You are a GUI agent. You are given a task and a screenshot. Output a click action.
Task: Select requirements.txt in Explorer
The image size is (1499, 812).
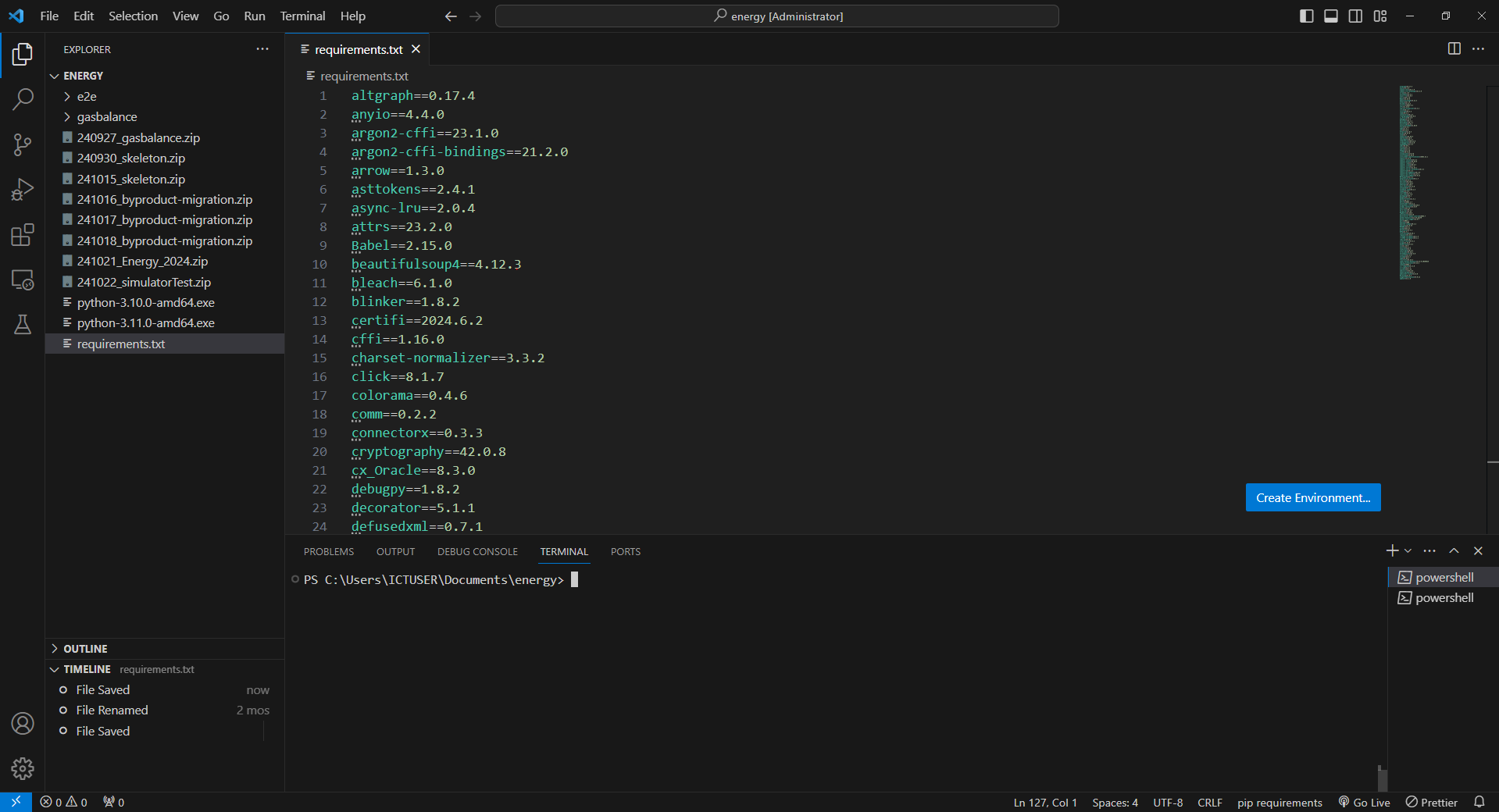(x=164, y=344)
